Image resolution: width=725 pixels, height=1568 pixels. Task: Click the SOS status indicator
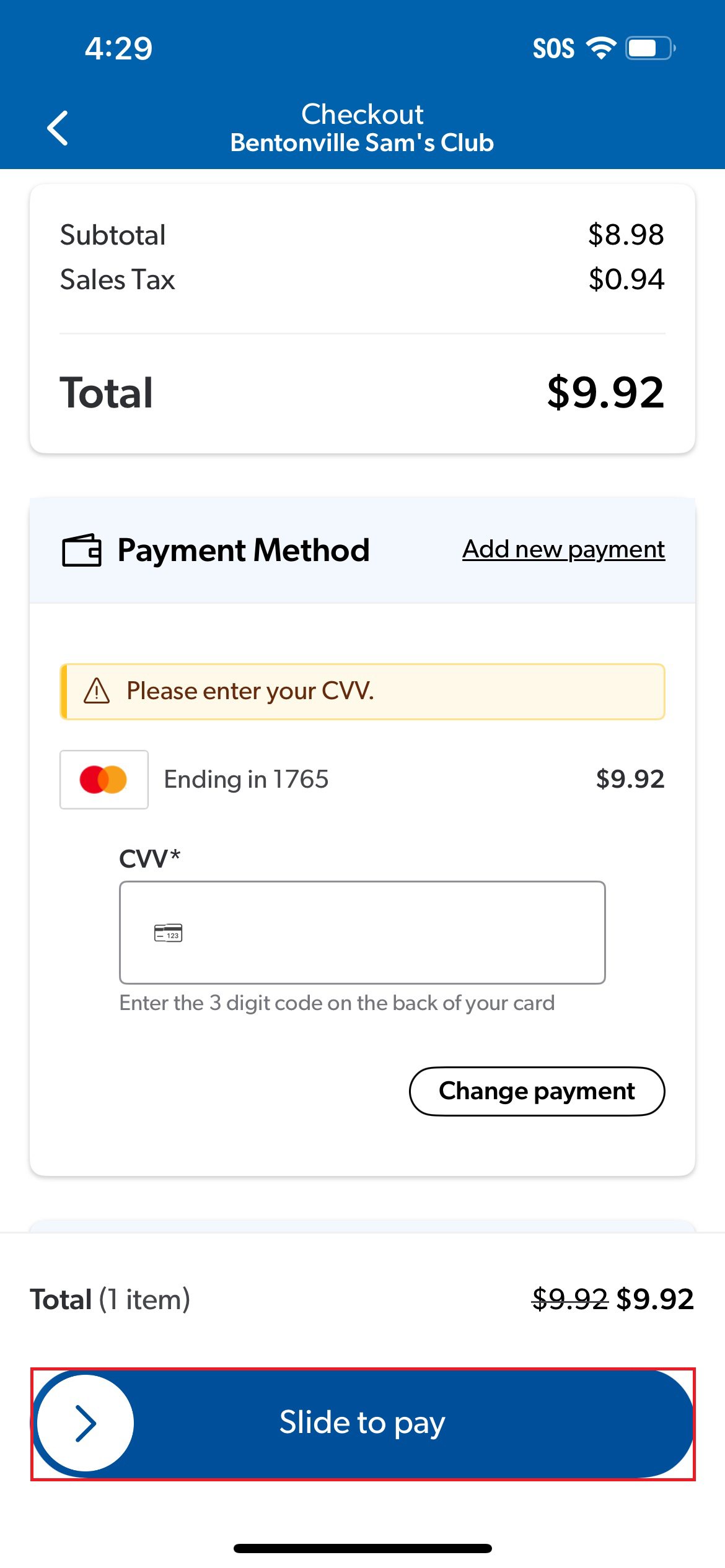point(553,48)
